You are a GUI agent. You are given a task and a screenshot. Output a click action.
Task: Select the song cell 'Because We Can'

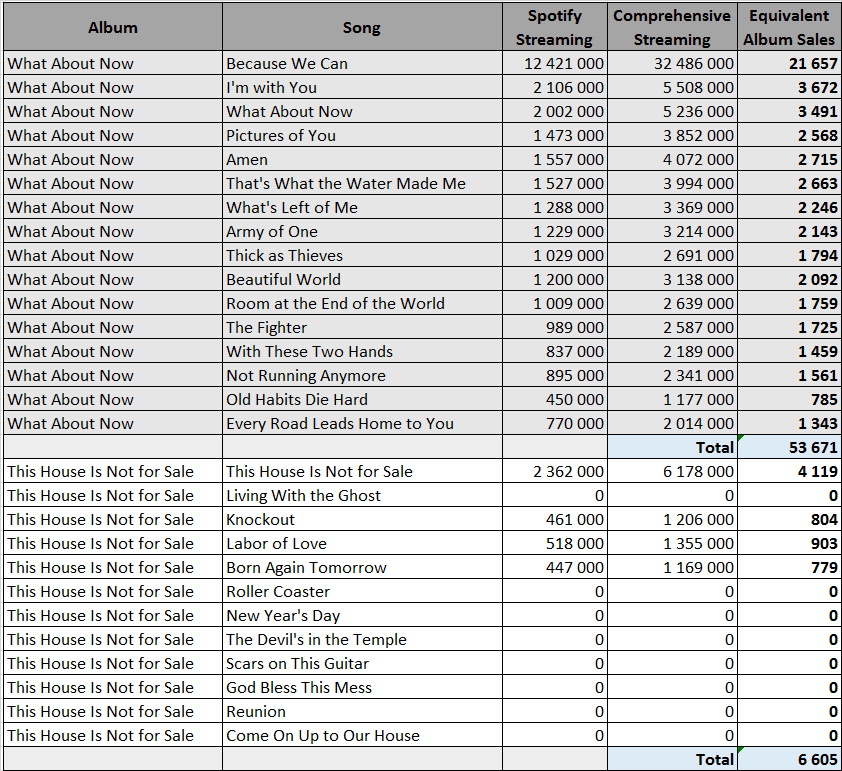click(362, 63)
